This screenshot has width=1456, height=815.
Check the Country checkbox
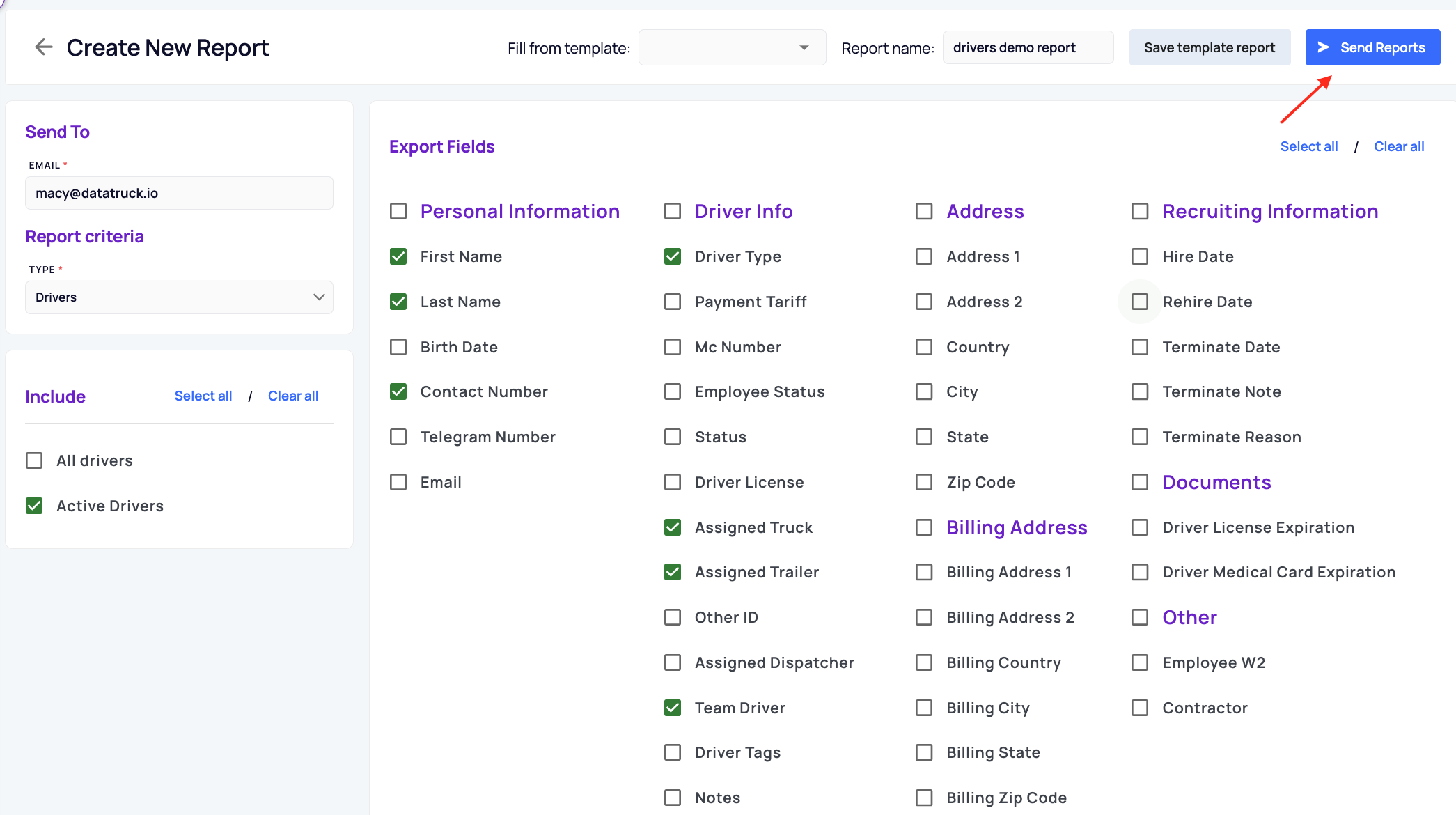point(924,347)
